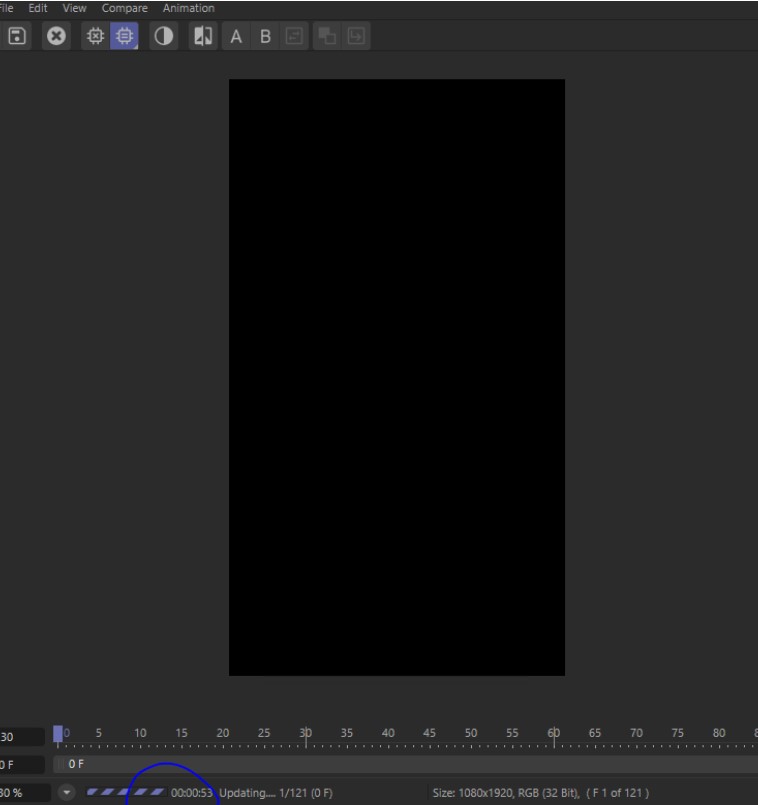Open the View menu
The image size is (758, 805).
(75, 8)
